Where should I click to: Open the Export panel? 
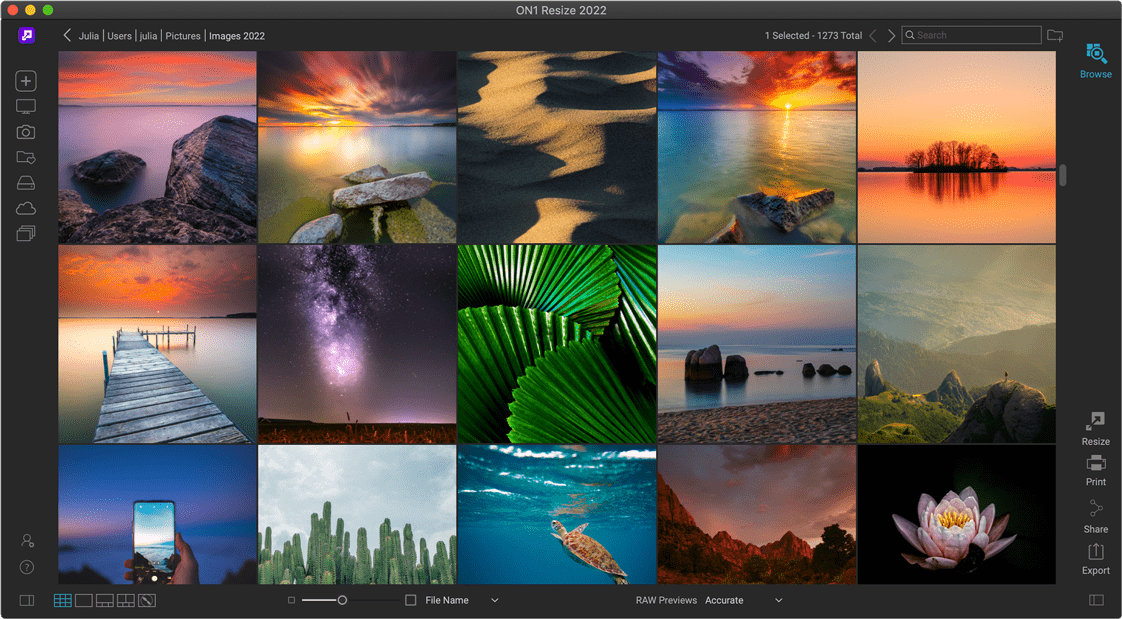tap(1096, 559)
